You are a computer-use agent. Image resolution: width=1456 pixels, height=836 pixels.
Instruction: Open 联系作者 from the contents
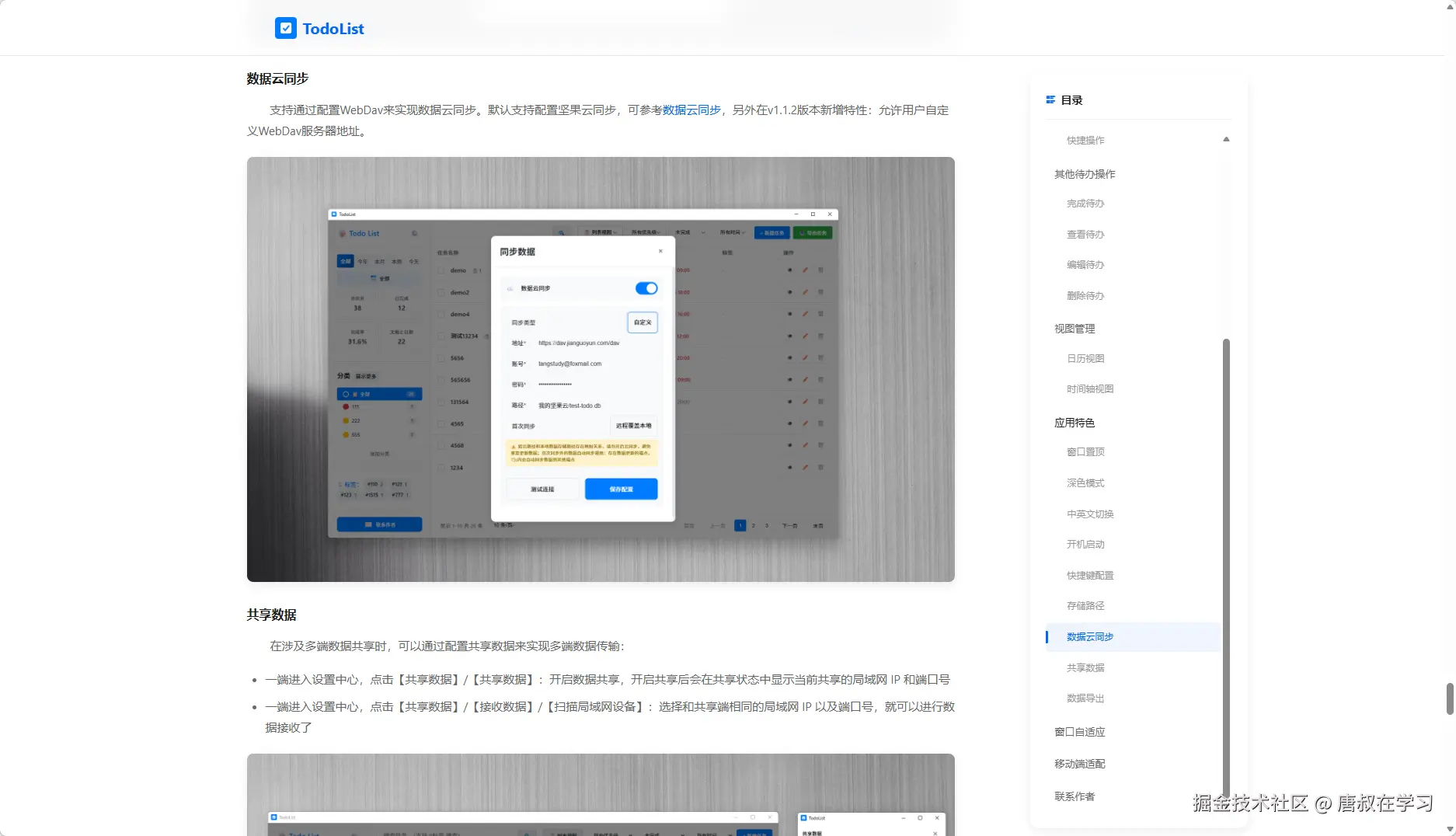(1075, 796)
